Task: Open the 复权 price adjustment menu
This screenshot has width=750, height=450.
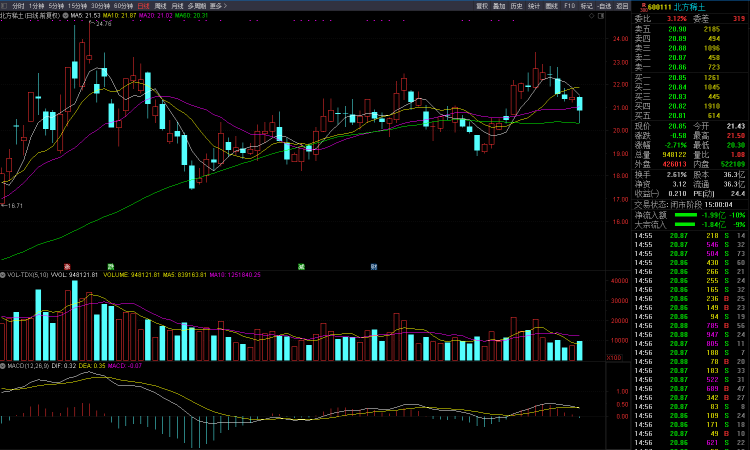Action: [x=482, y=5]
